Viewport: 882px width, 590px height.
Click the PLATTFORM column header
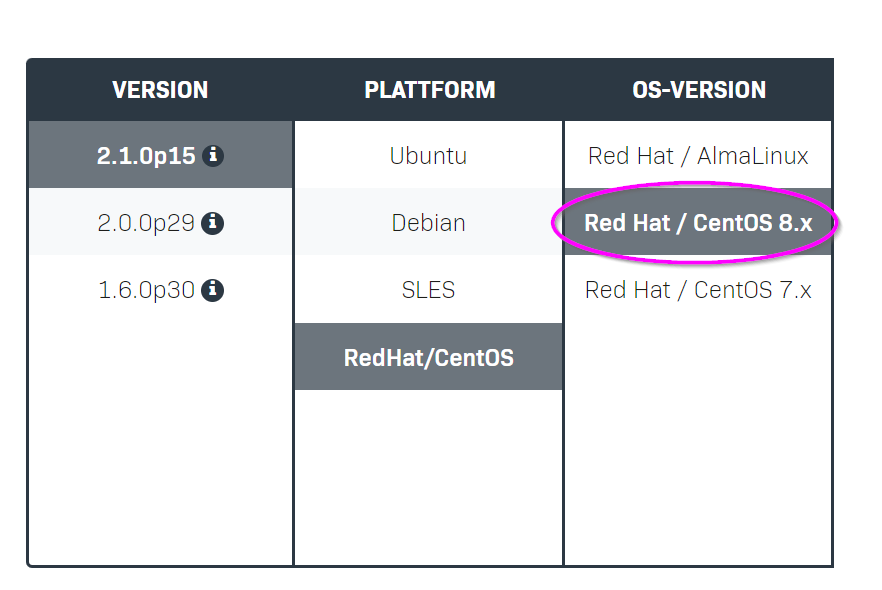pos(430,90)
